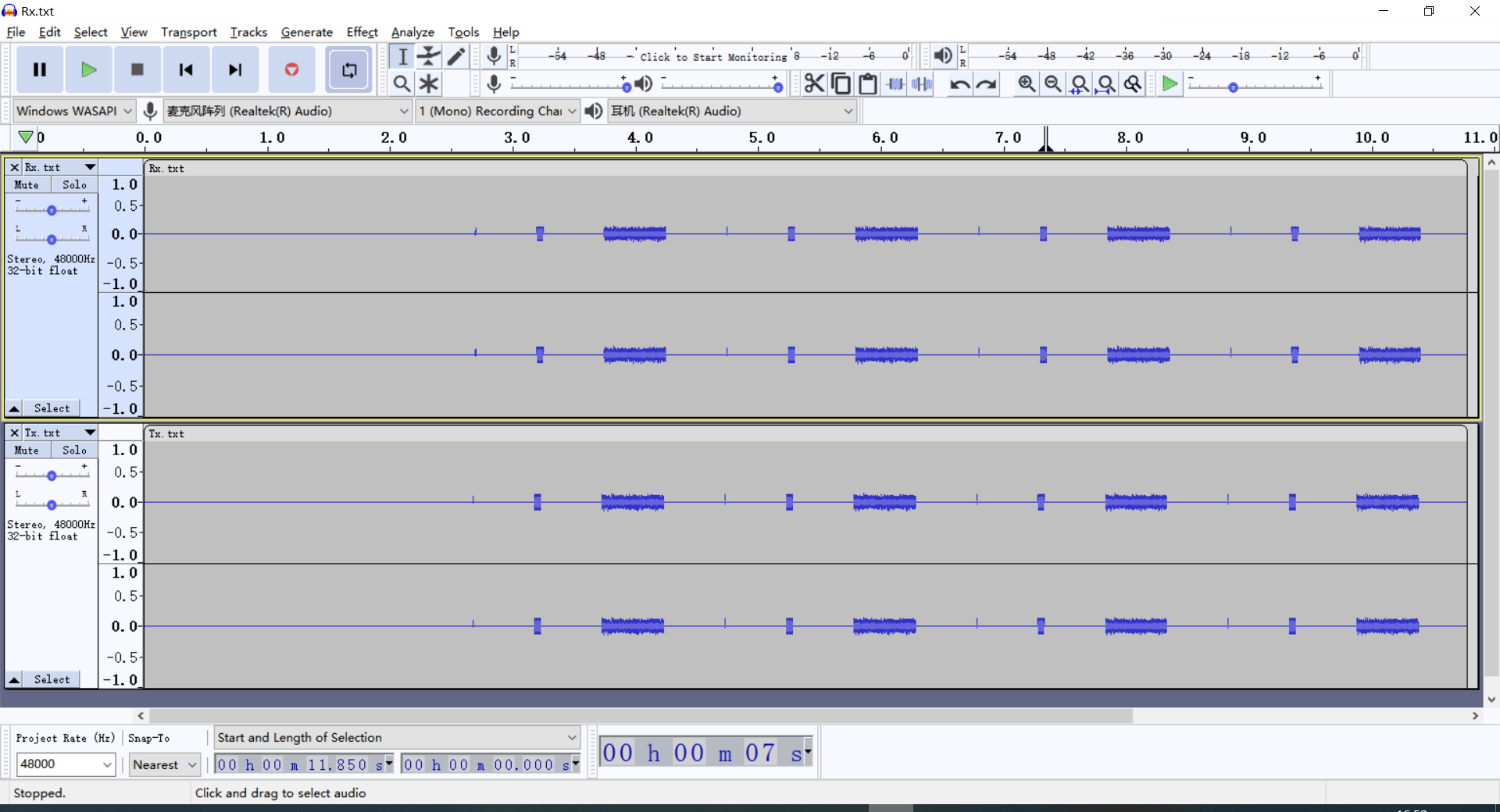Click the Silence audio icon
Screen dimensions: 1500x812
(x=922, y=84)
